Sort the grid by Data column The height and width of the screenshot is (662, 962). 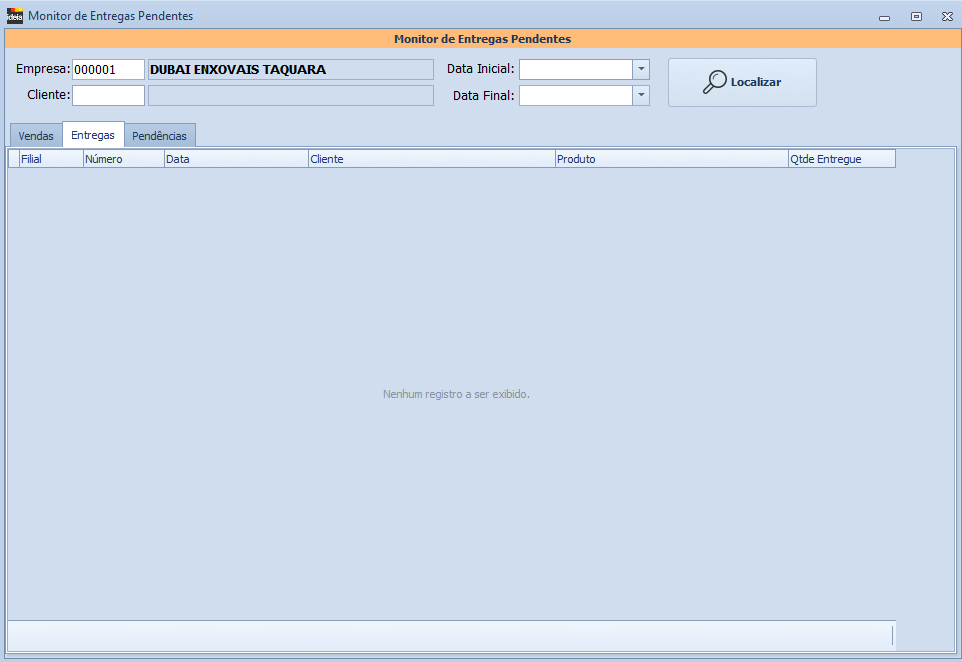tap(235, 159)
